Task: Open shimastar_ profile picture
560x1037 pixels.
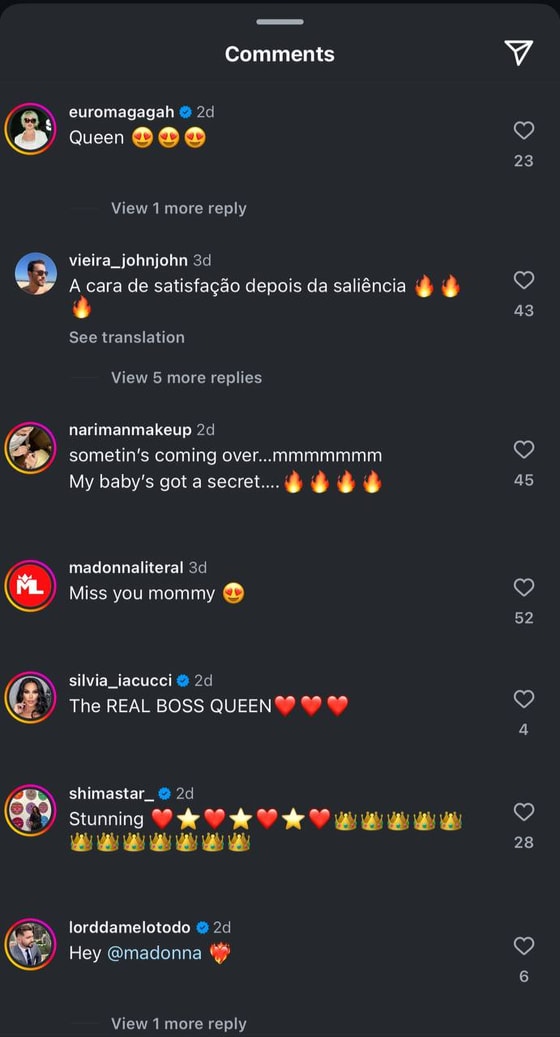Action: pos(30,810)
